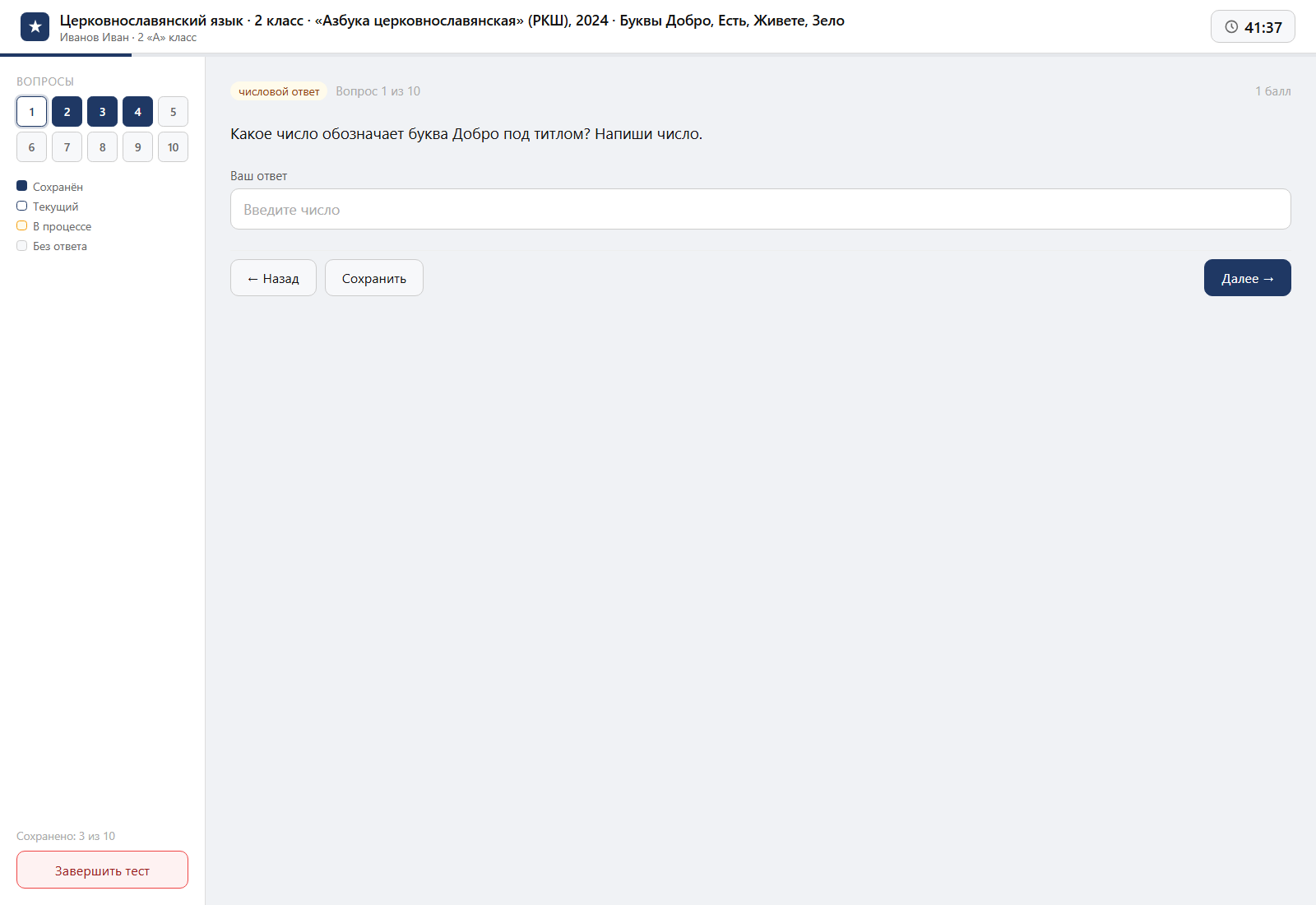The height and width of the screenshot is (905, 1316).
Task: Jump to question 10
Action: (173, 147)
